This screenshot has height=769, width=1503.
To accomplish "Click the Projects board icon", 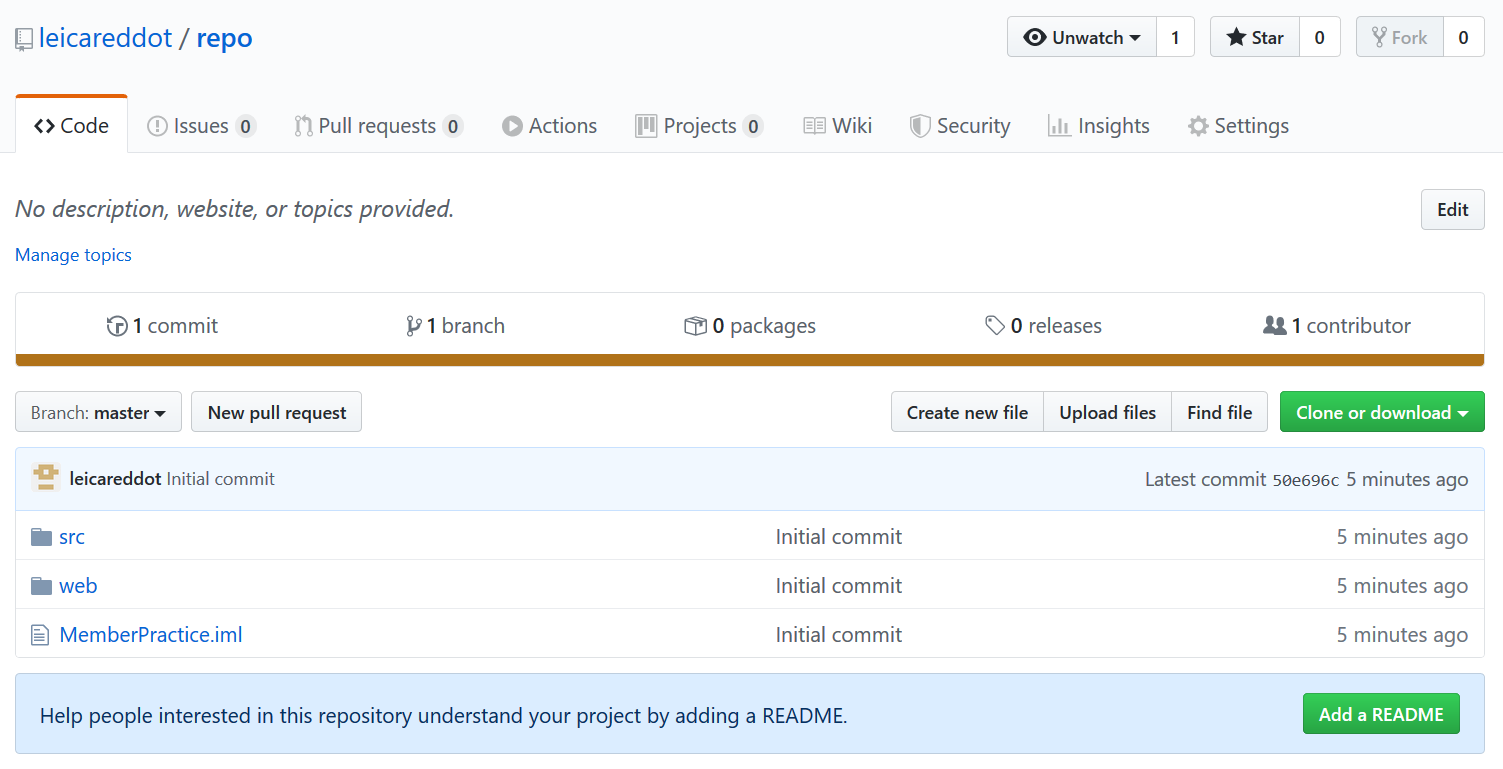I will [x=646, y=126].
